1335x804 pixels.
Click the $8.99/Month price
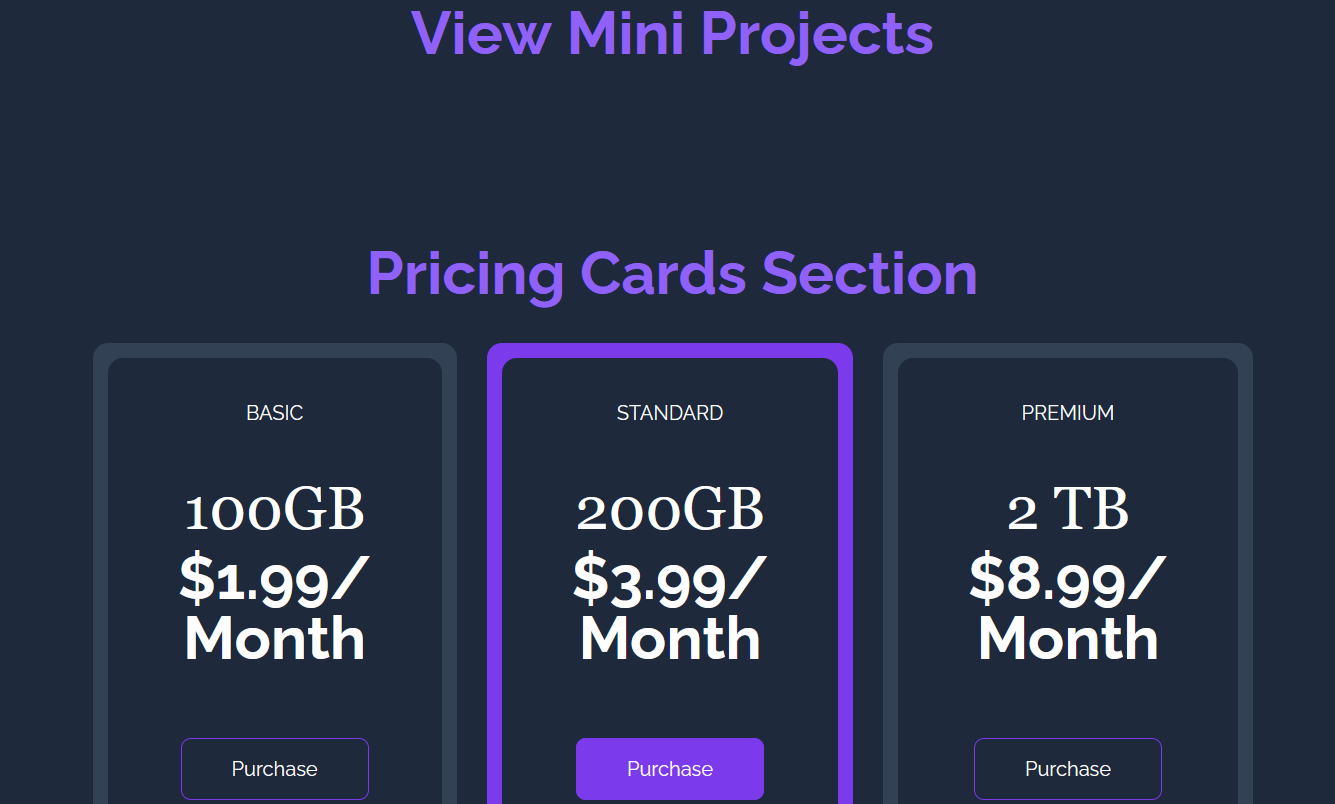point(1068,608)
